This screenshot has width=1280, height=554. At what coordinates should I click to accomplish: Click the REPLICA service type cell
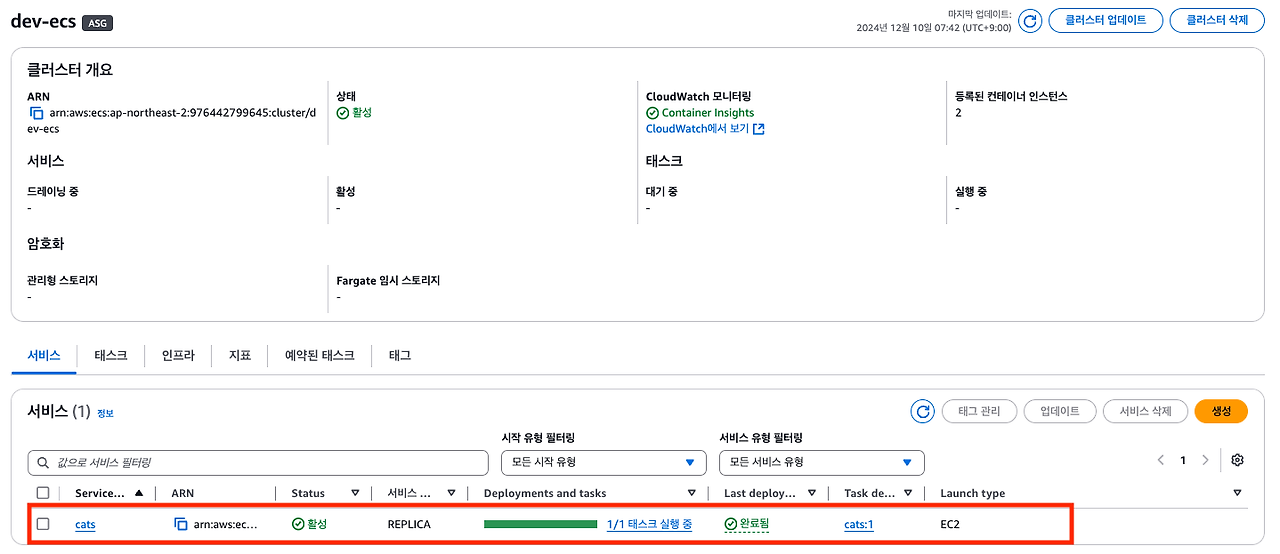coord(409,524)
